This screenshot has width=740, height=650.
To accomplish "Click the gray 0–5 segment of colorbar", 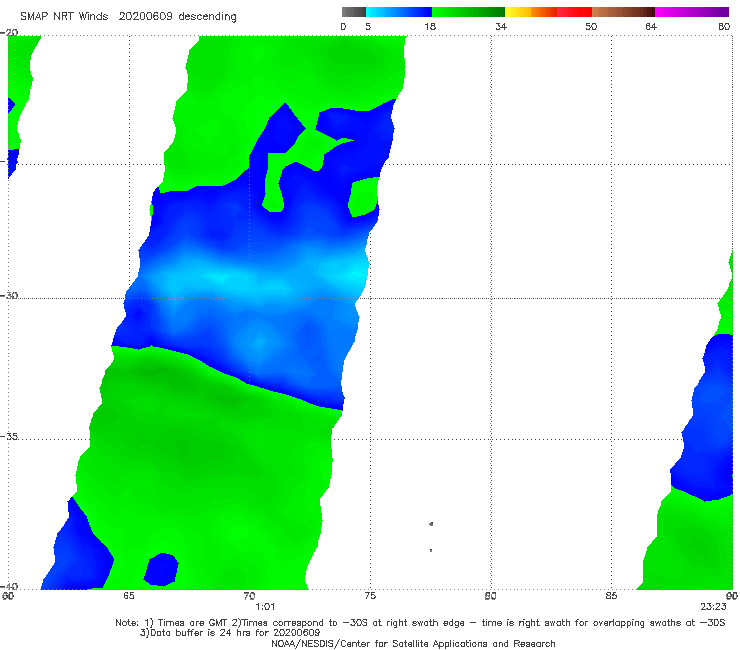I will click(x=353, y=12).
